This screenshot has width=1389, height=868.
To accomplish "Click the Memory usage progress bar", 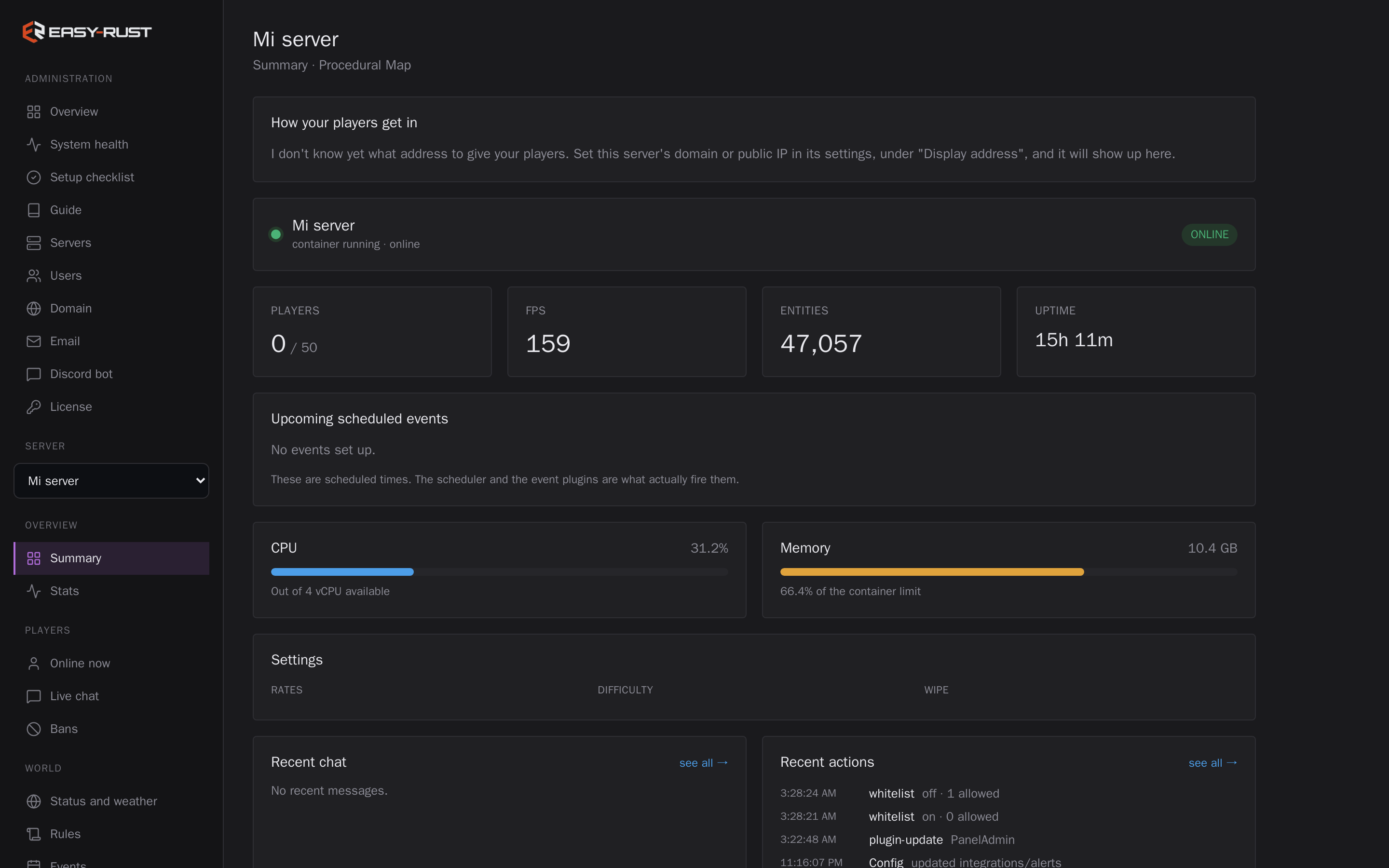I will (x=1008, y=572).
